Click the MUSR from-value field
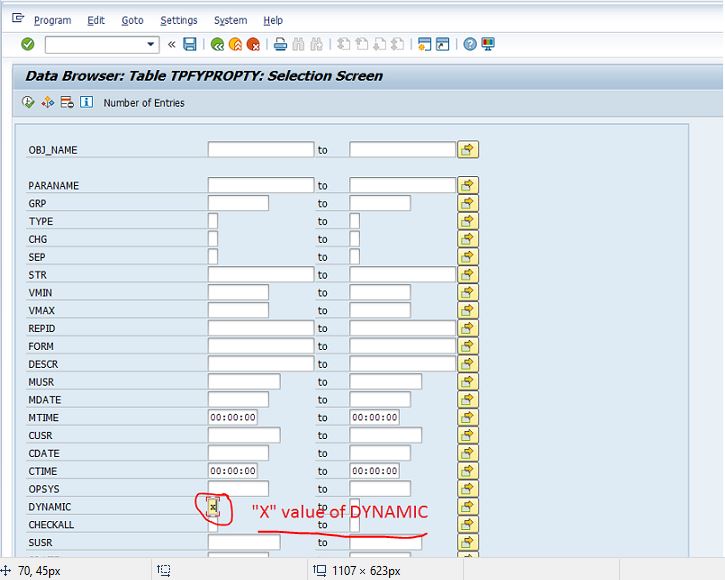Viewport: 725px width, 580px height. [244, 382]
